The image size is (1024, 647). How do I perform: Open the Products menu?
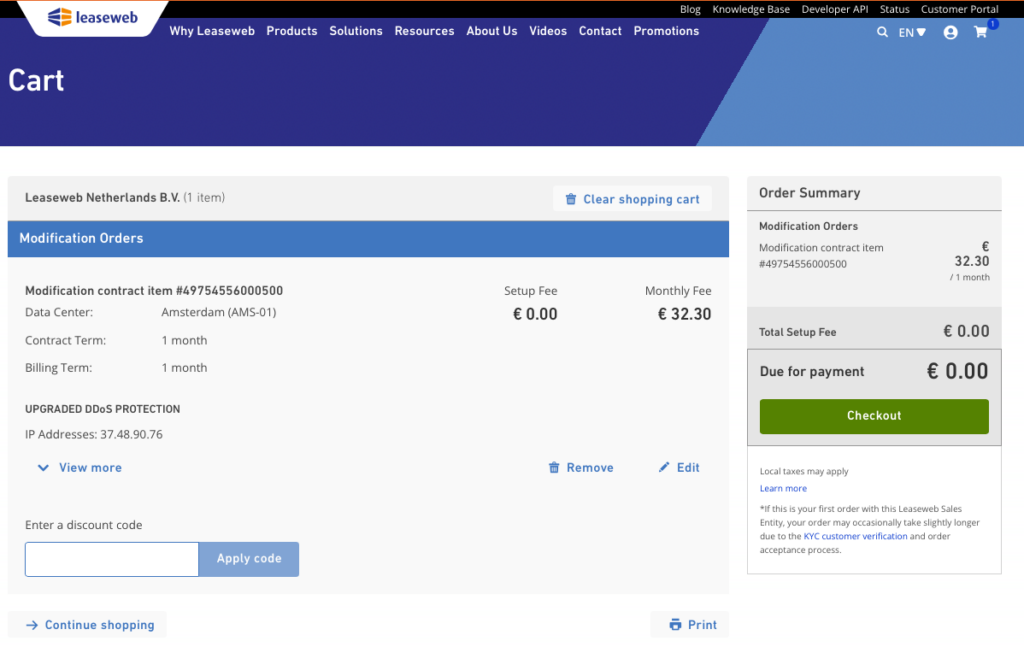tap(292, 31)
